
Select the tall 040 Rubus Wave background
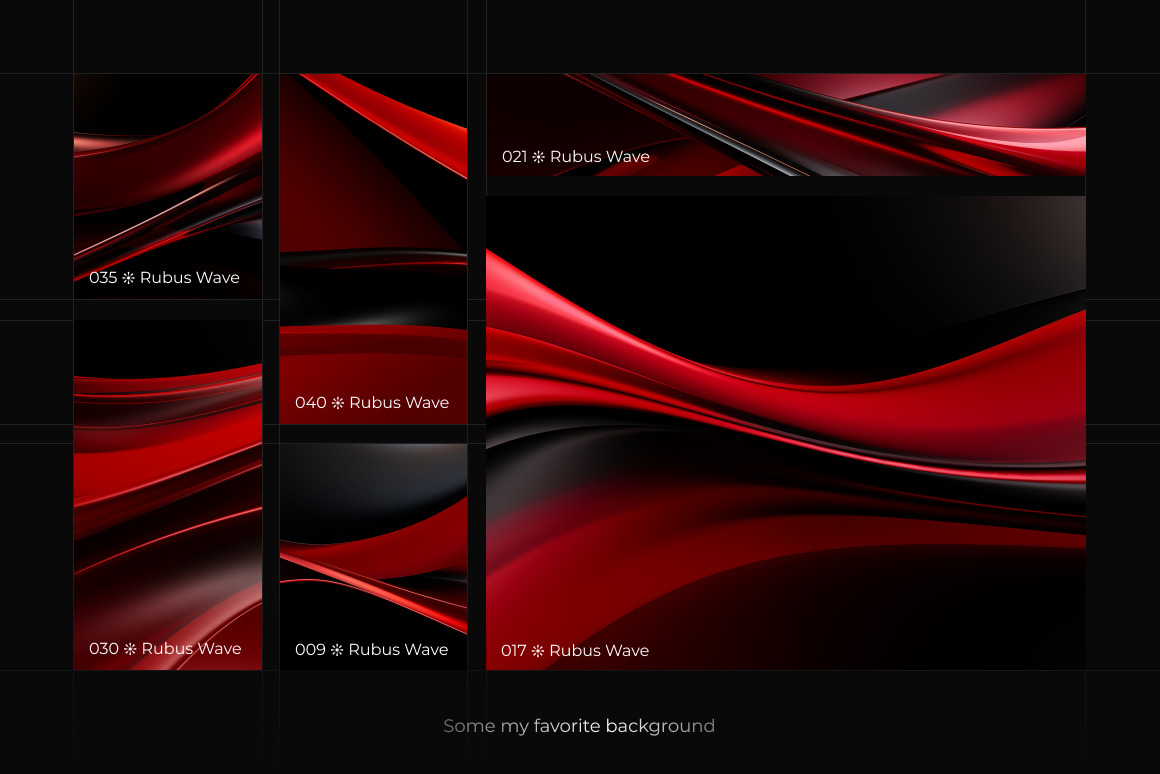pos(373,230)
